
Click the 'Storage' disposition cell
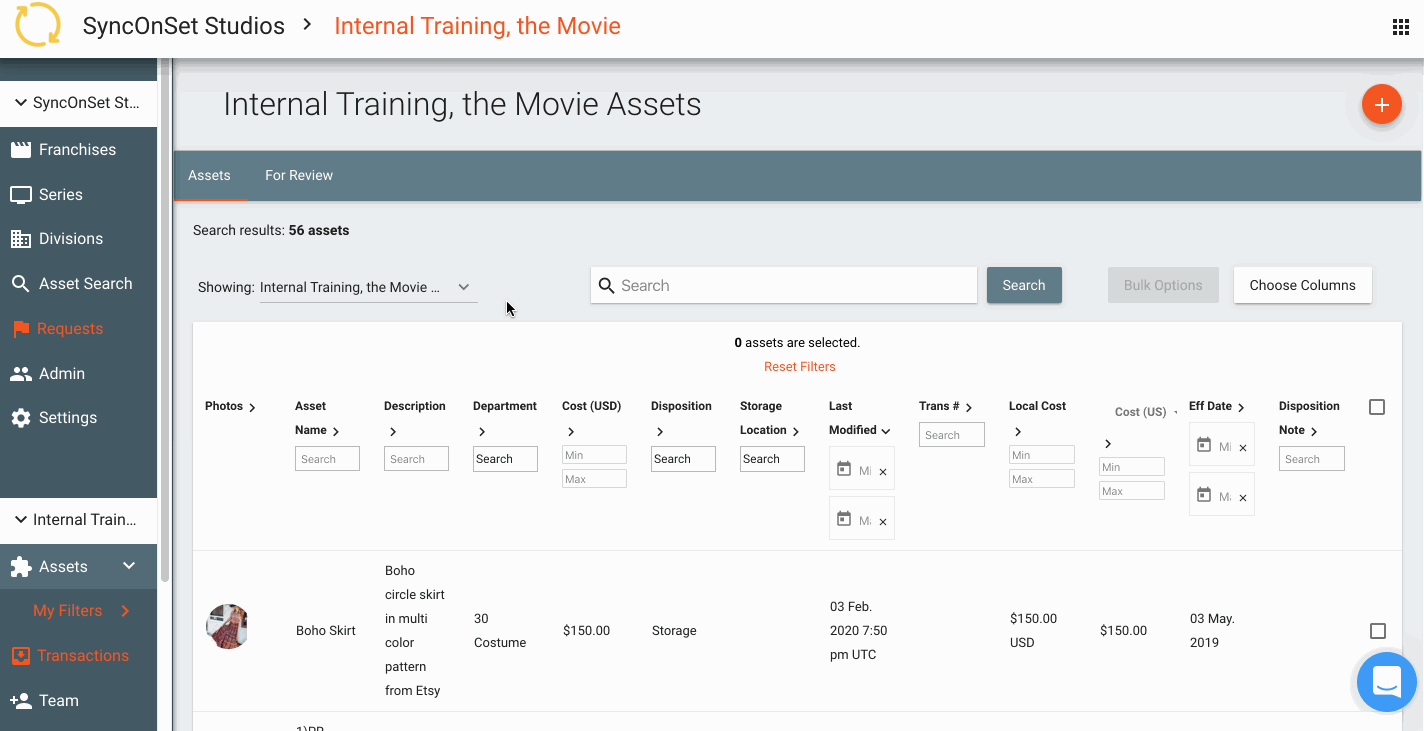(674, 631)
